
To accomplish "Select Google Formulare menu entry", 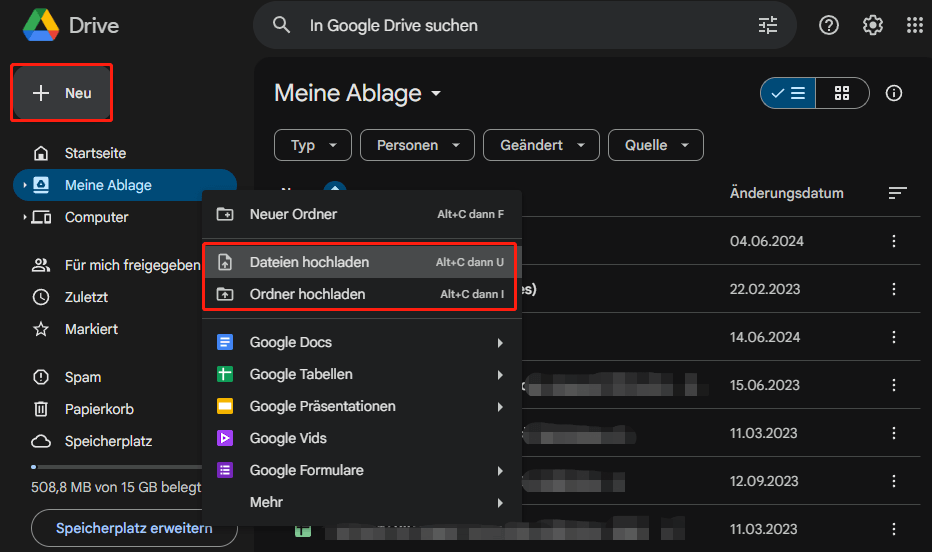I will point(362,471).
